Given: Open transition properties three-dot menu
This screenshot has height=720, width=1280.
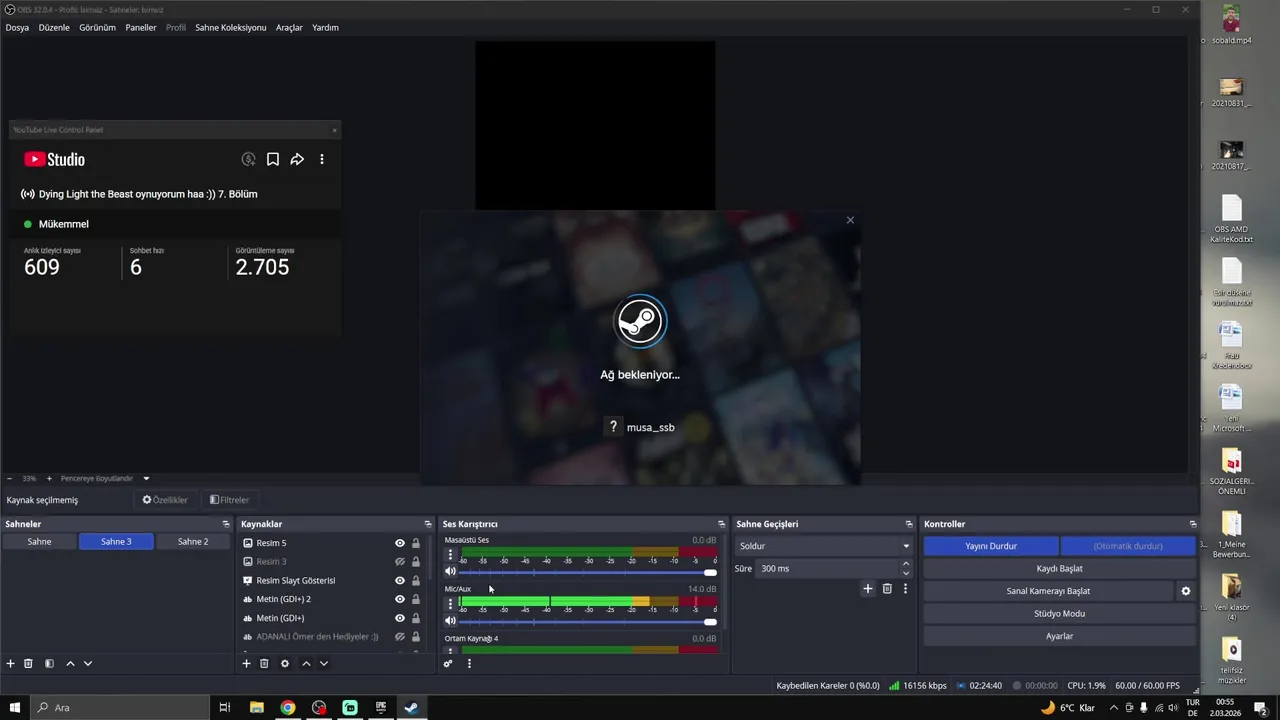Looking at the screenshot, I should pyautogui.click(x=905, y=589).
